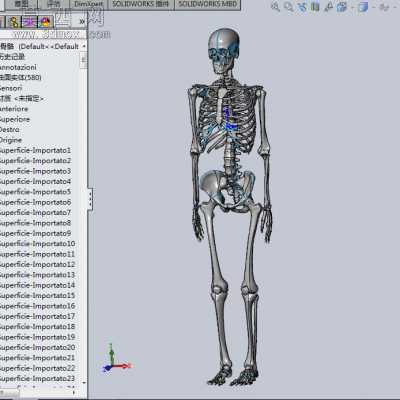Switch to the SOLIDWORKS 插件 tab
This screenshot has height=400, width=400.
pyautogui.click(x=141, y=4)
